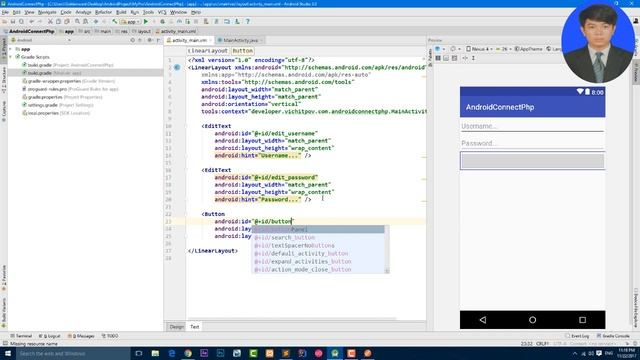Open Edge browser from the taskbar
Viewport: 640px width, 360px height.
tap(171, 353)
